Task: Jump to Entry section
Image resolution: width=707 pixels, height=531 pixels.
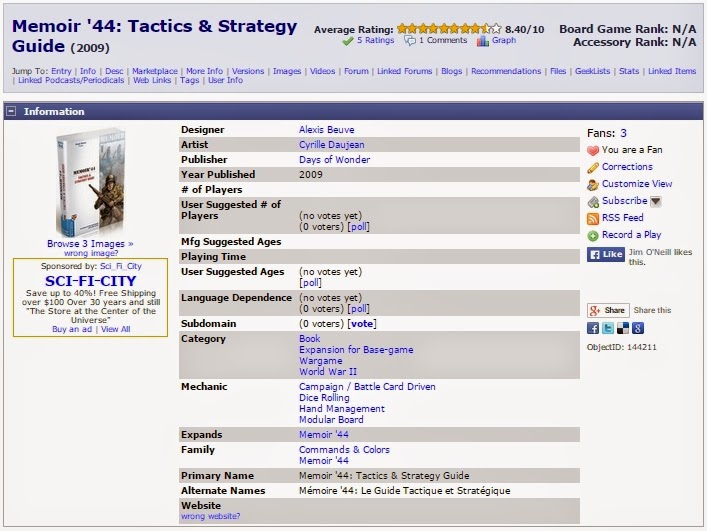Action: tap(61, 71)
